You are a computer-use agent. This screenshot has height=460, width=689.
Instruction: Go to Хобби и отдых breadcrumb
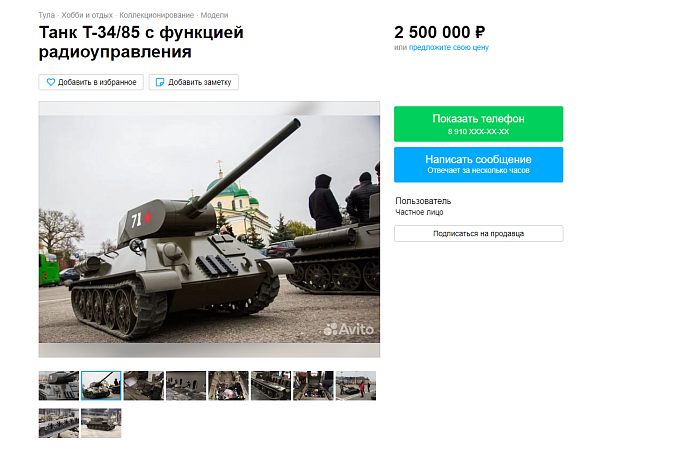coord(87,15)
